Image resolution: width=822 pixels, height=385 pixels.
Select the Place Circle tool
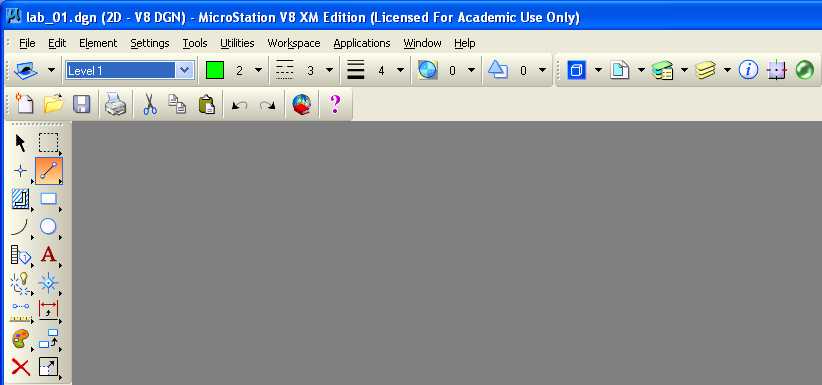(x=49, y=227)
